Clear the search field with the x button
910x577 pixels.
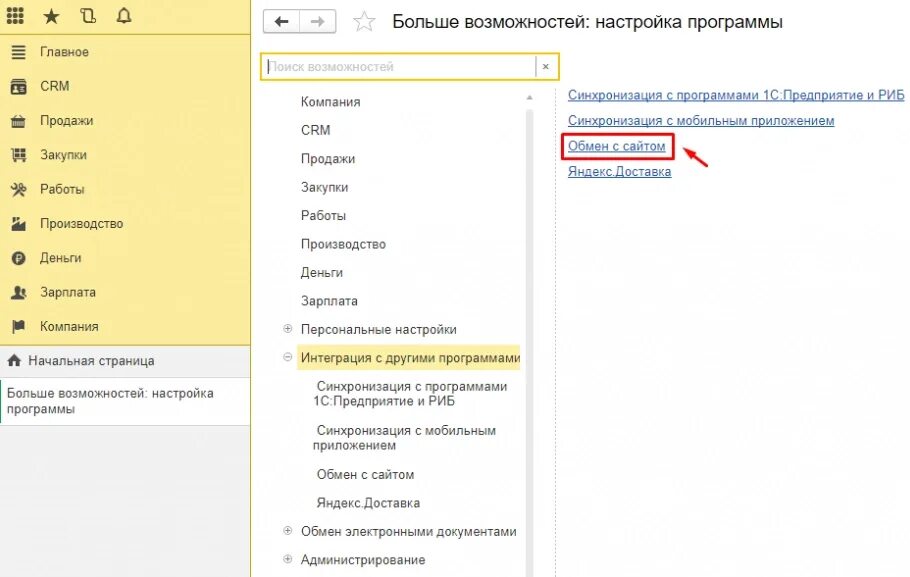(x=546, y=67)
